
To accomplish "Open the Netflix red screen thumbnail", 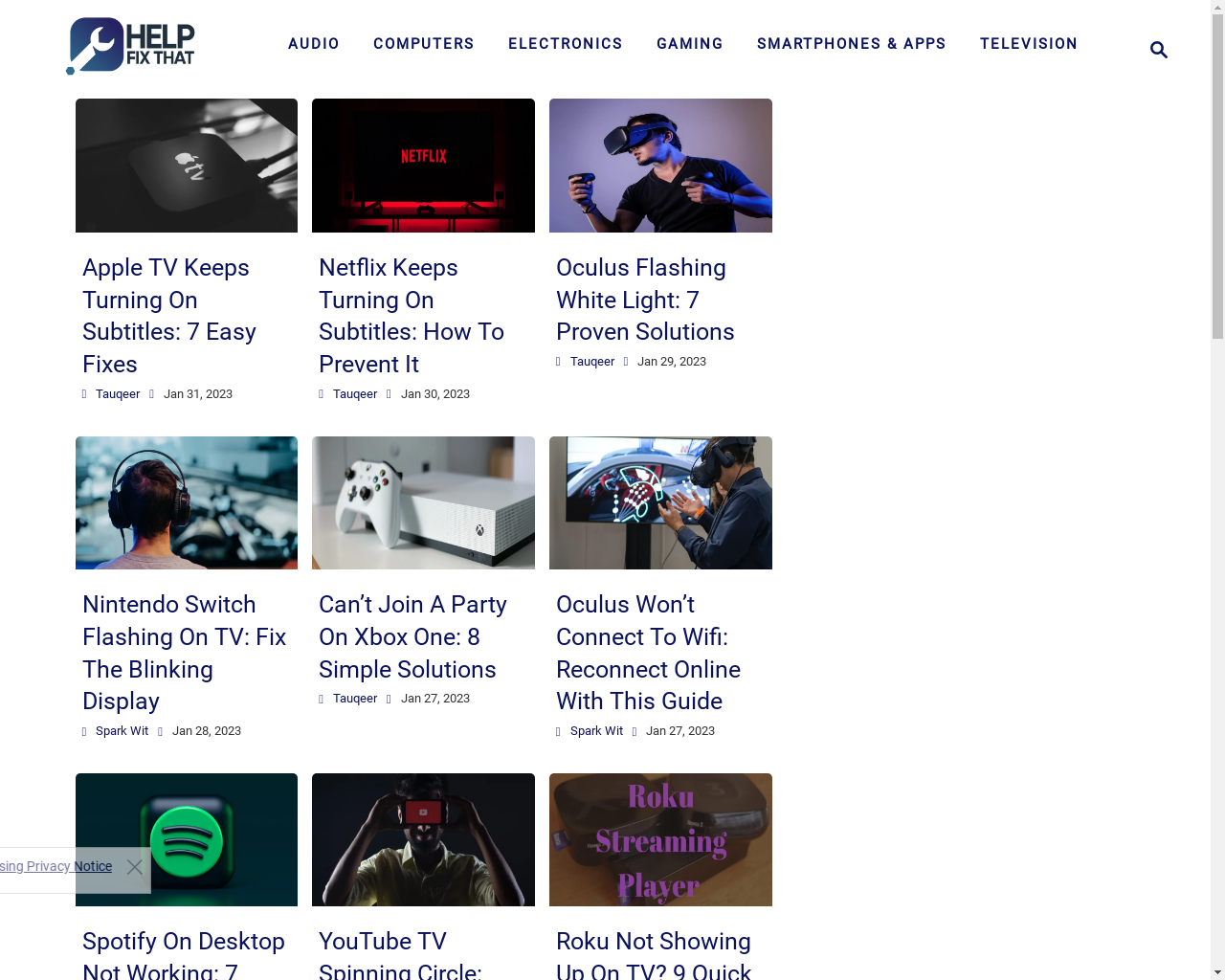I will point(423,166).
